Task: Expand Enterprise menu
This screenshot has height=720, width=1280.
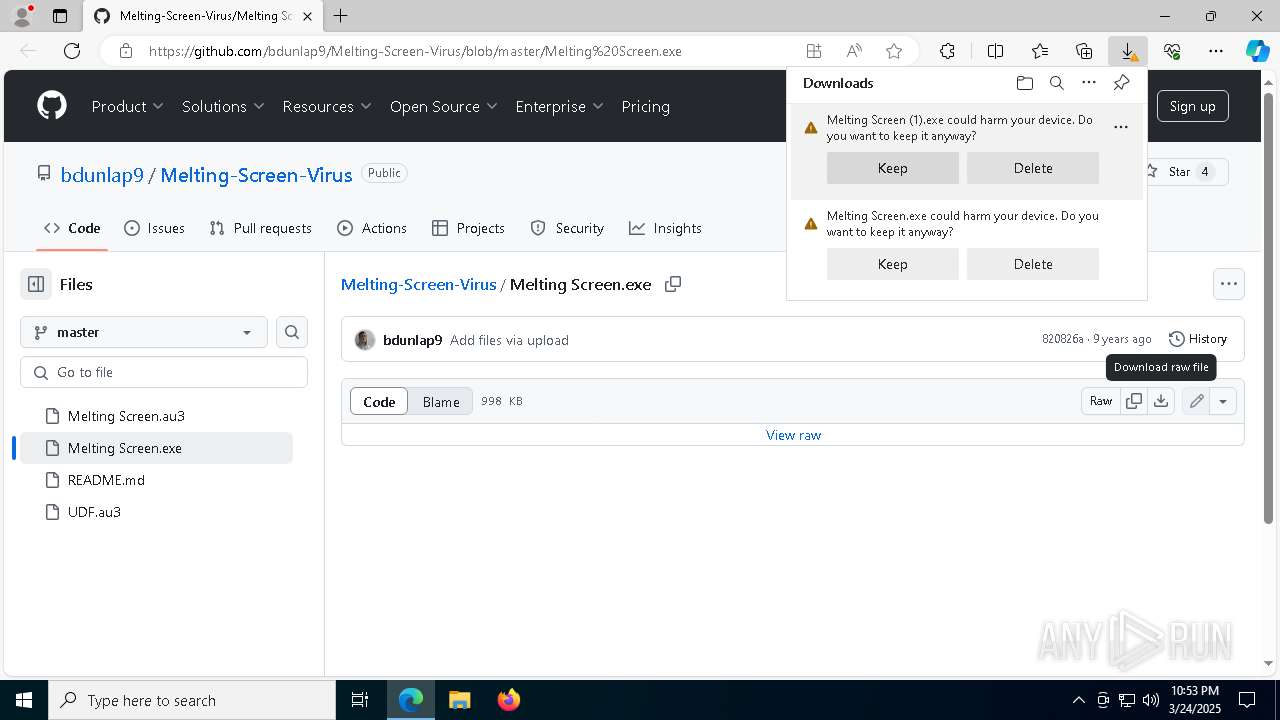Action: (x=559, y=106)
